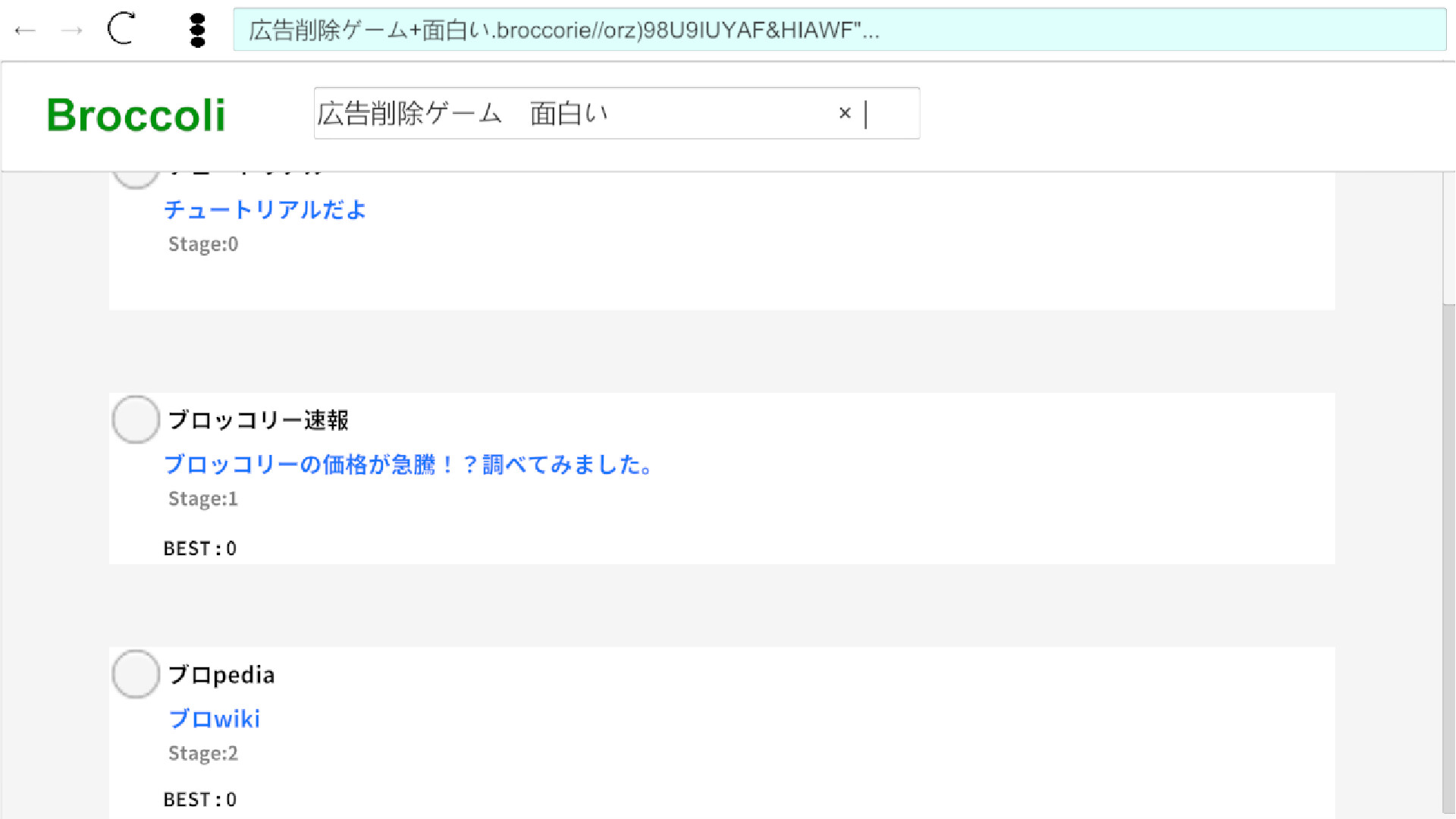Click the Stage:0 label
This screenshot has width=1456, height=819.
[203, 244]
